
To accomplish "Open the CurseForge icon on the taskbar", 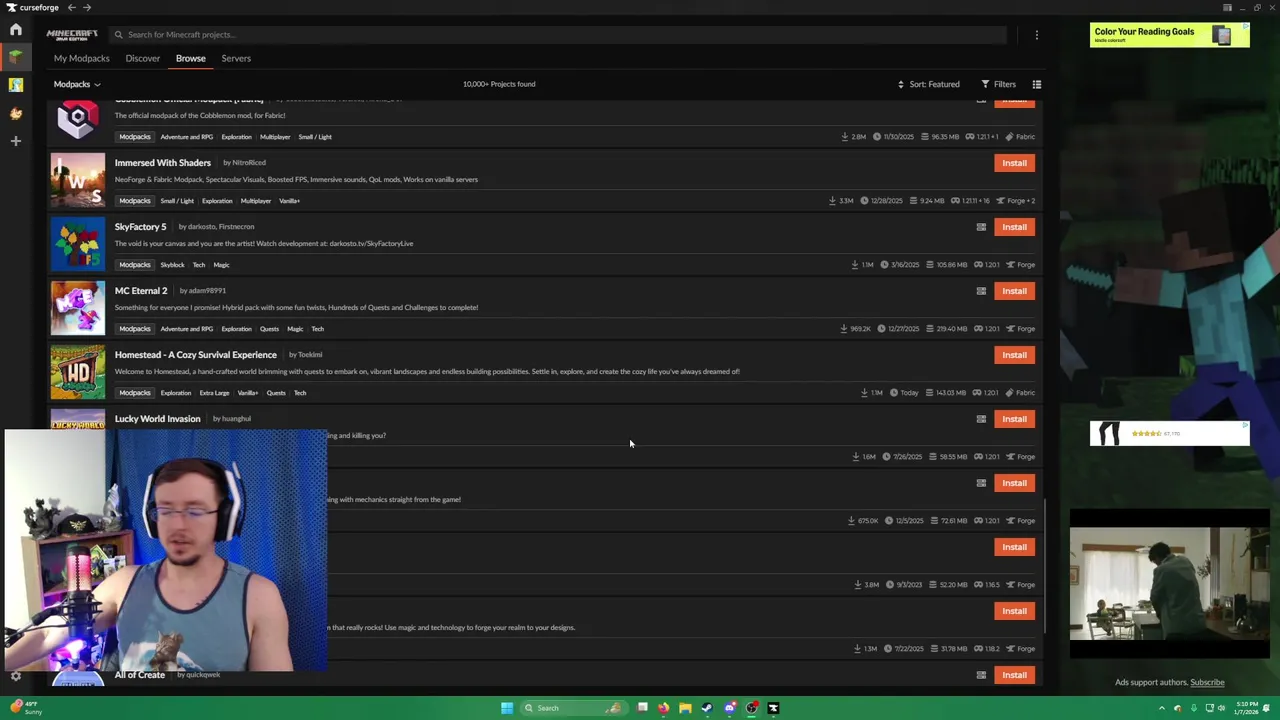I will point(773,708).
